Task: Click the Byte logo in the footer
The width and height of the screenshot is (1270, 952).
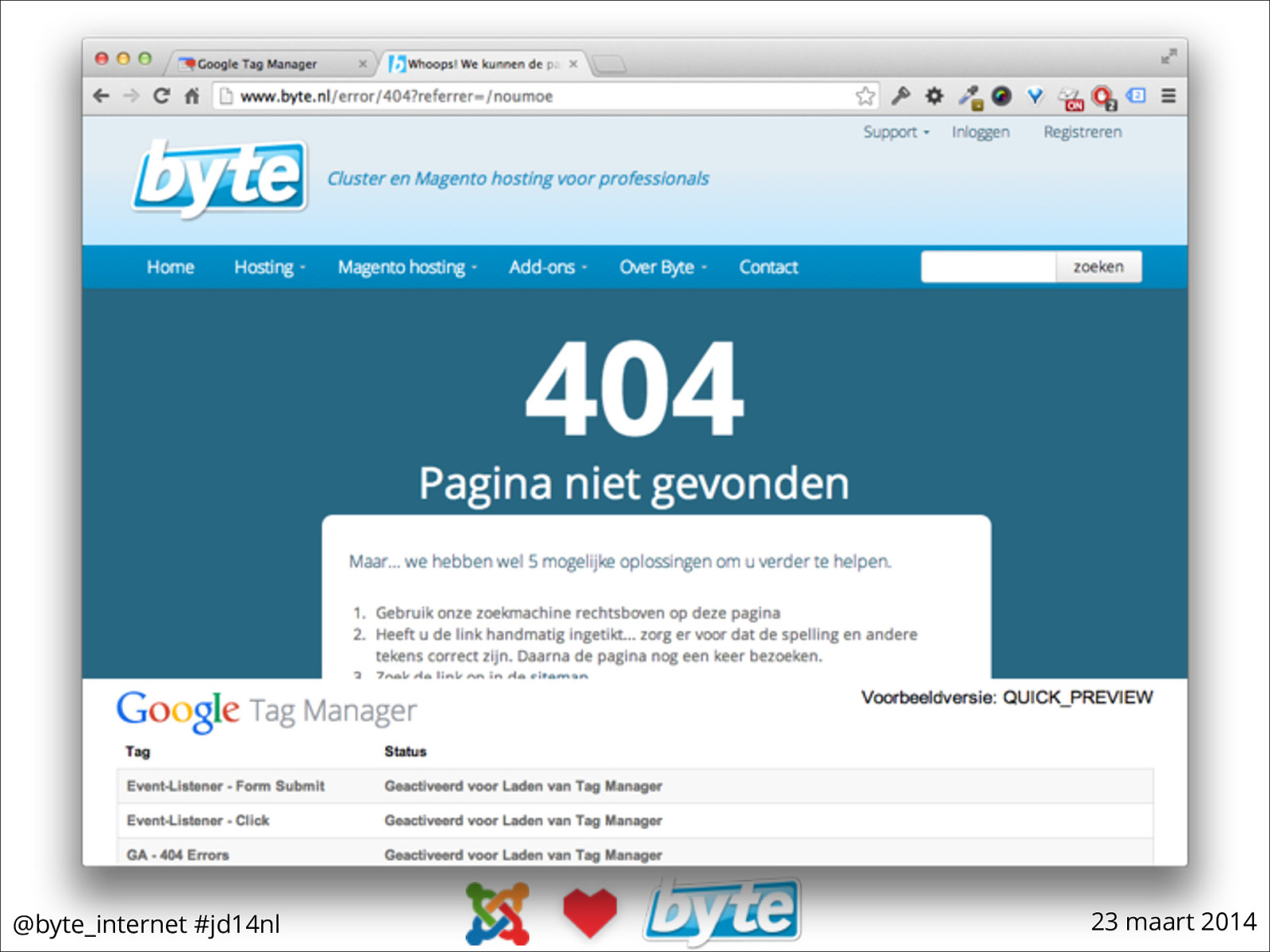Action: (722, 911)
